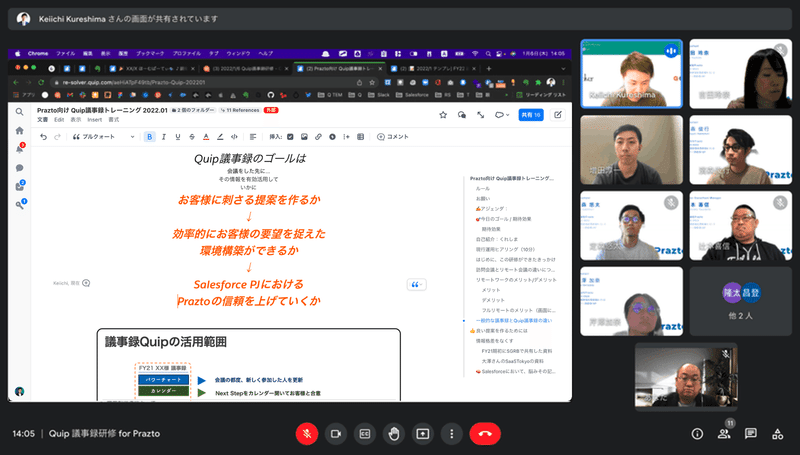Jump to 'メリット' in document outline
800x455 pixels.
491,290
